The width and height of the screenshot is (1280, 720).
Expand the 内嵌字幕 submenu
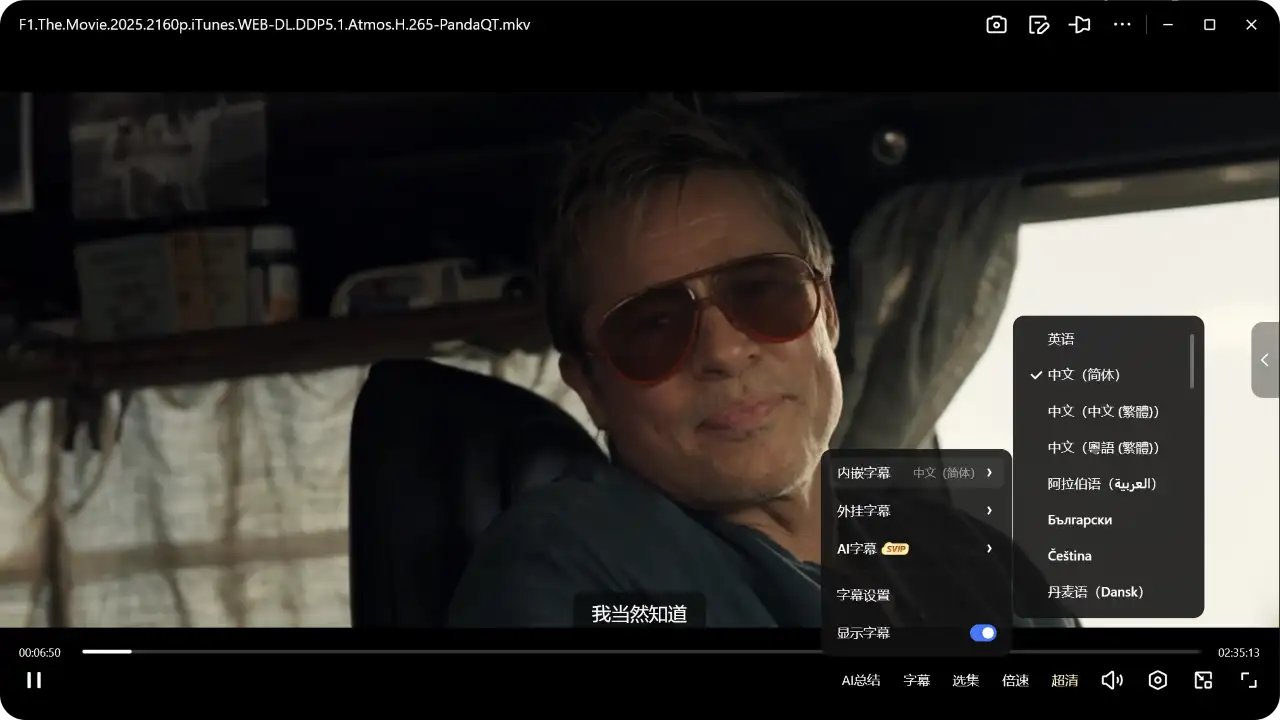pos(915,472)
